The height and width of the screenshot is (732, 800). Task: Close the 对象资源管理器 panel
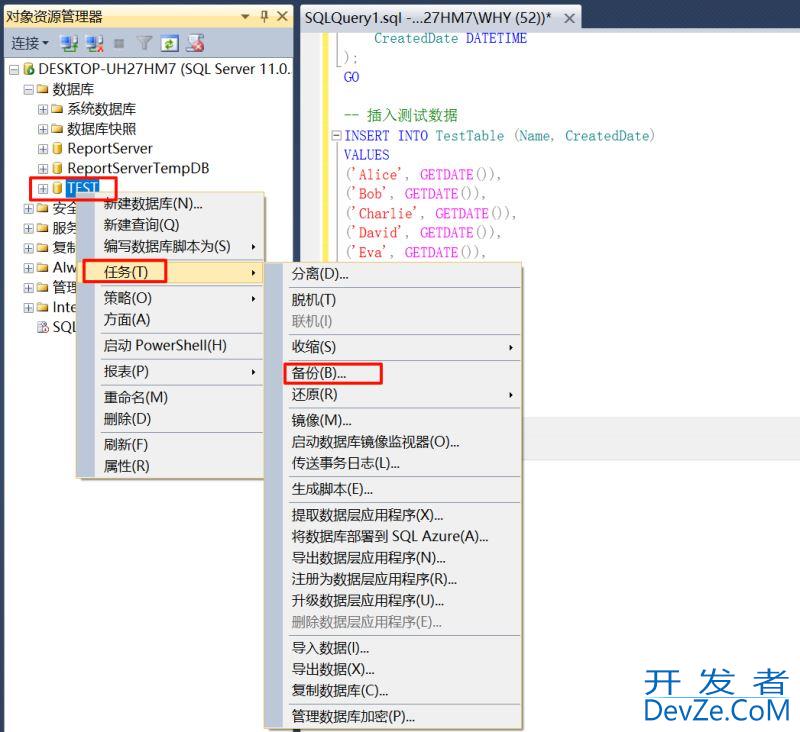click(282, 17)
